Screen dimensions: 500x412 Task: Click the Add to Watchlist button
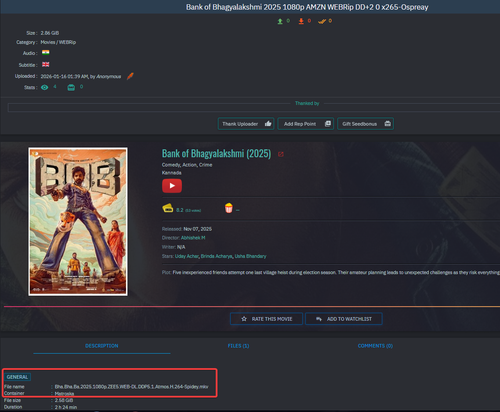(x=344, y=319)
